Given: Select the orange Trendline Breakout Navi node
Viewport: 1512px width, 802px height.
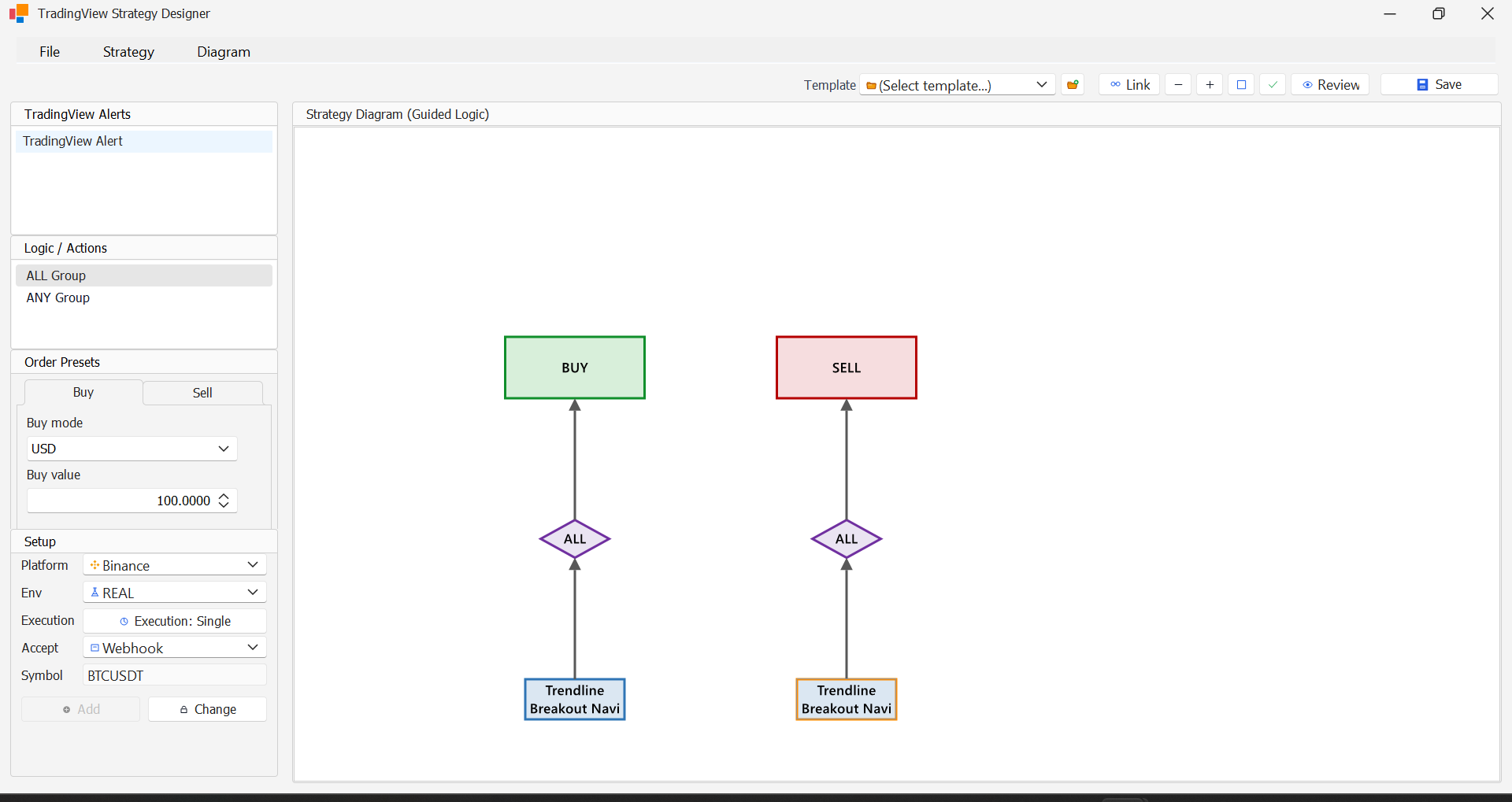Looking at the screenshot, I should pos(847,700).
